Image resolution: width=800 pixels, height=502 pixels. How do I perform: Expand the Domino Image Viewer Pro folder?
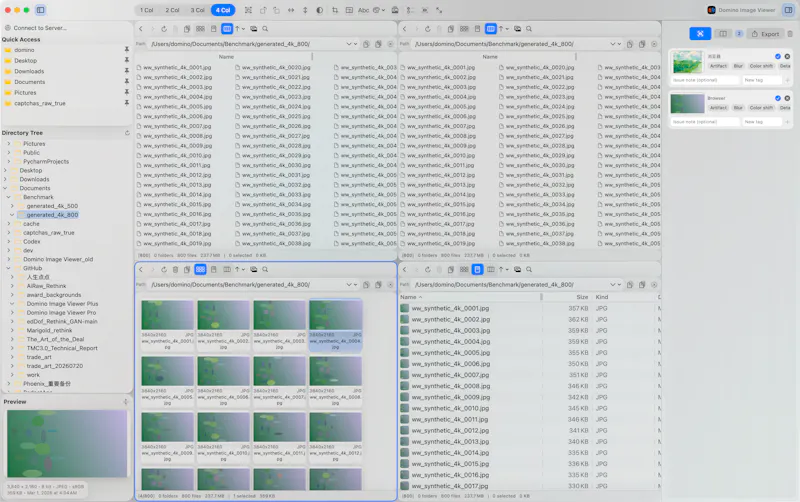(12, 313)
